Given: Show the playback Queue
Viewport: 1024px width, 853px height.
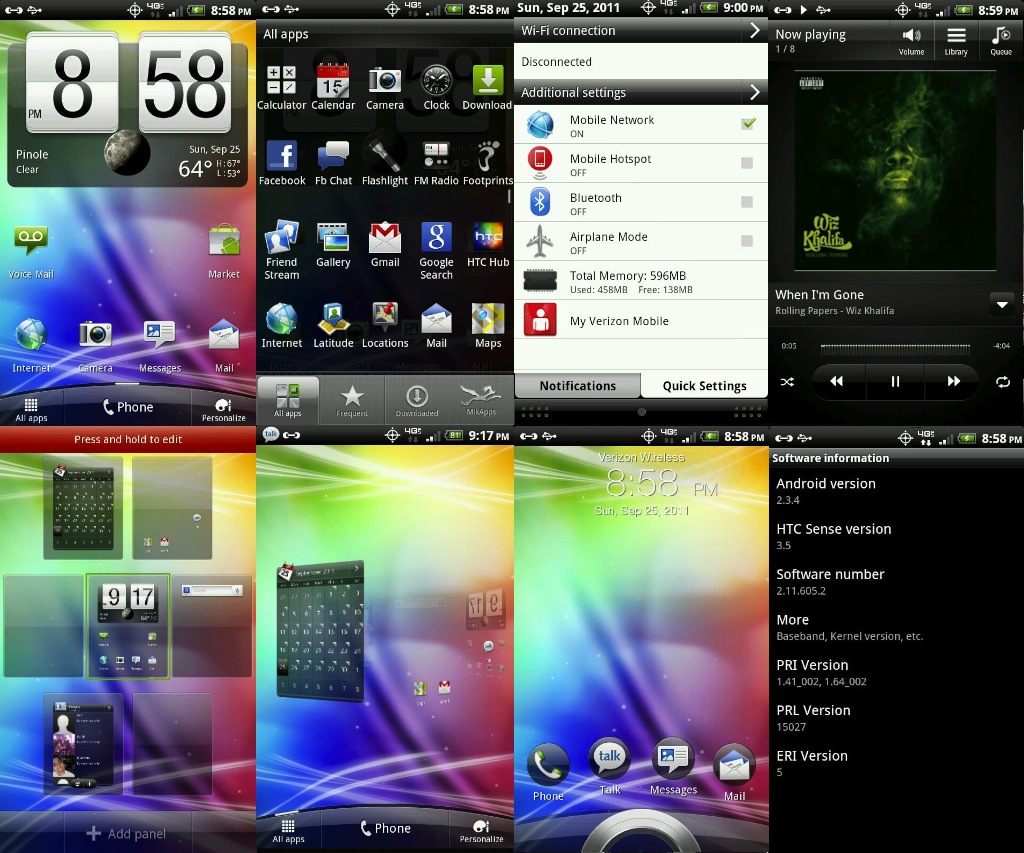Looking at the screenshot, I should pyautogui.click(x=1000, y=41).
